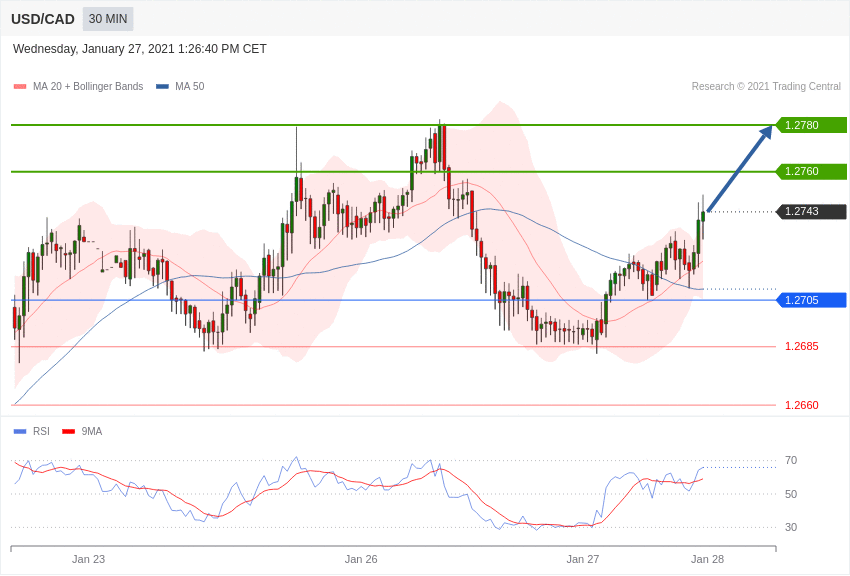Click the MA 50 blue legend swatch
The height and width of the screenshot is (576, 850).
click(x=162, y=86)
